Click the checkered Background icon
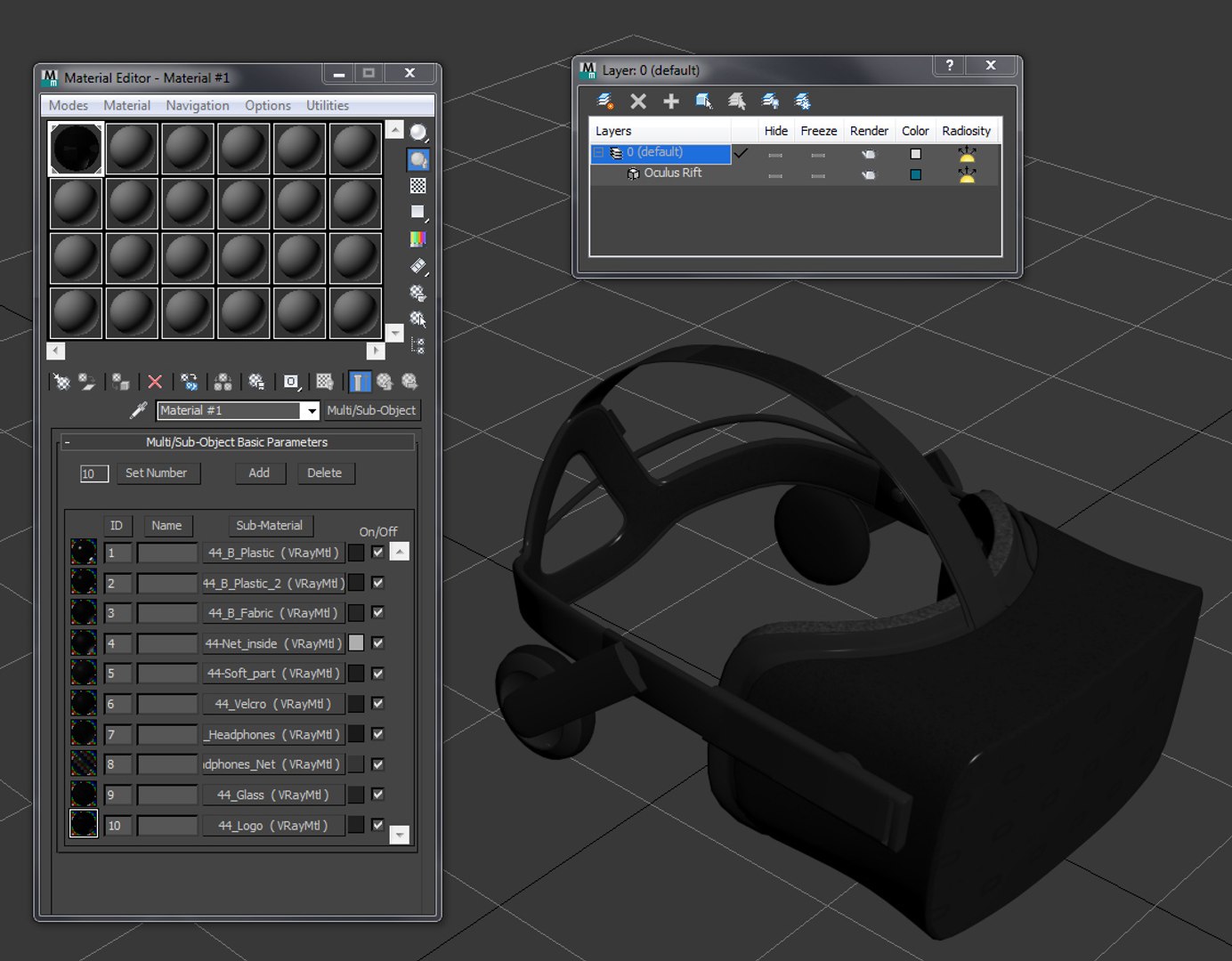Image resolution: width=1232 pixels, height=961 pixels. [418, 186]
